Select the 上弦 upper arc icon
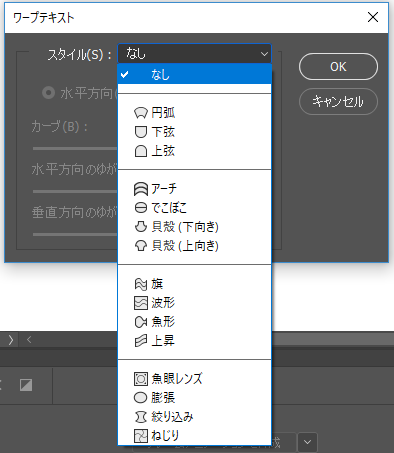Image resolution: width=394 pixels, height=453 pixels. tap(141, 151)
